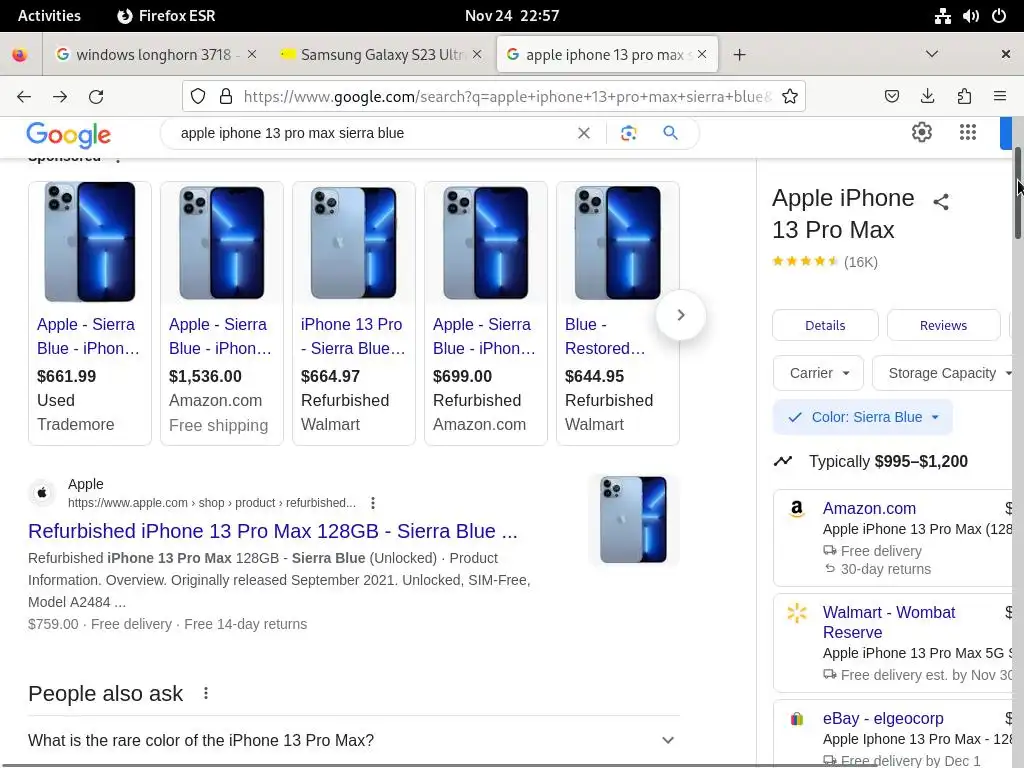Go to the Google logo homepage
1024x768 pixels.
click(x=69, y=135)
